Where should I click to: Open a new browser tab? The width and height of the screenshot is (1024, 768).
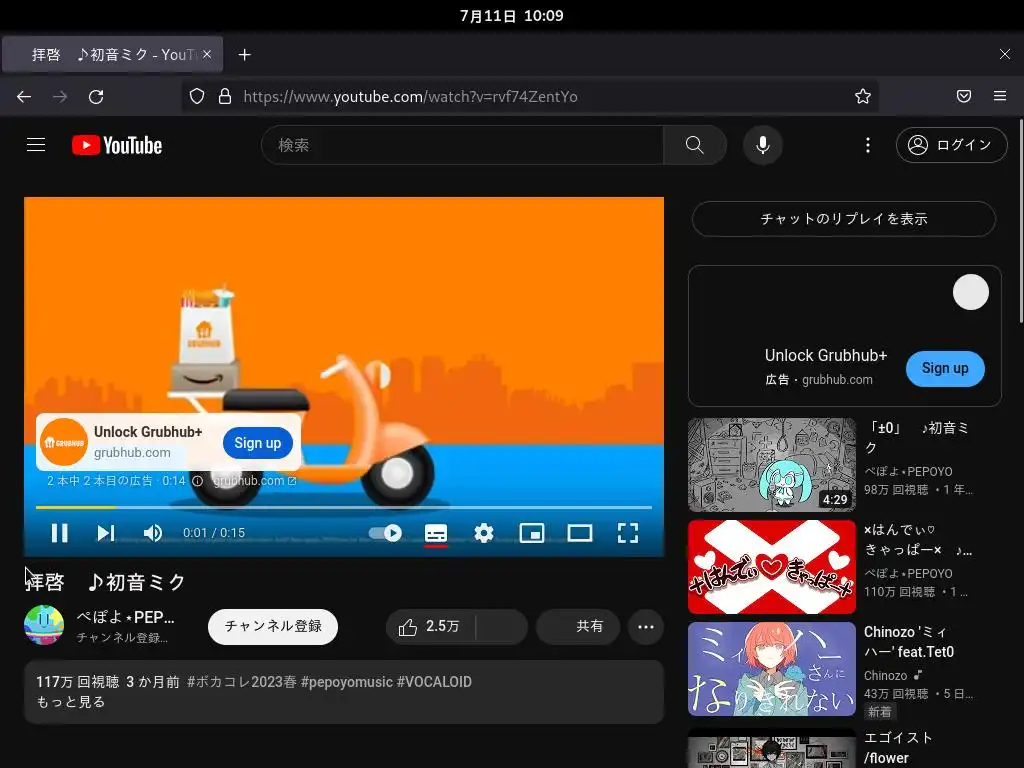coord(244,55)
